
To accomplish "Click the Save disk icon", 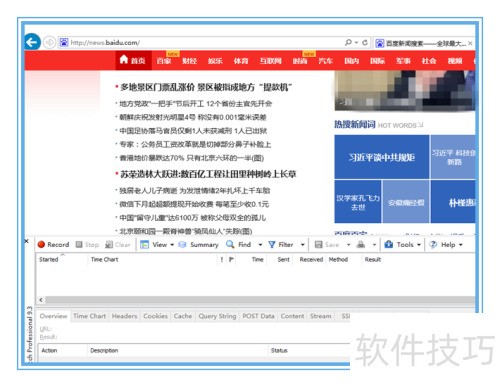I will 318,245.
